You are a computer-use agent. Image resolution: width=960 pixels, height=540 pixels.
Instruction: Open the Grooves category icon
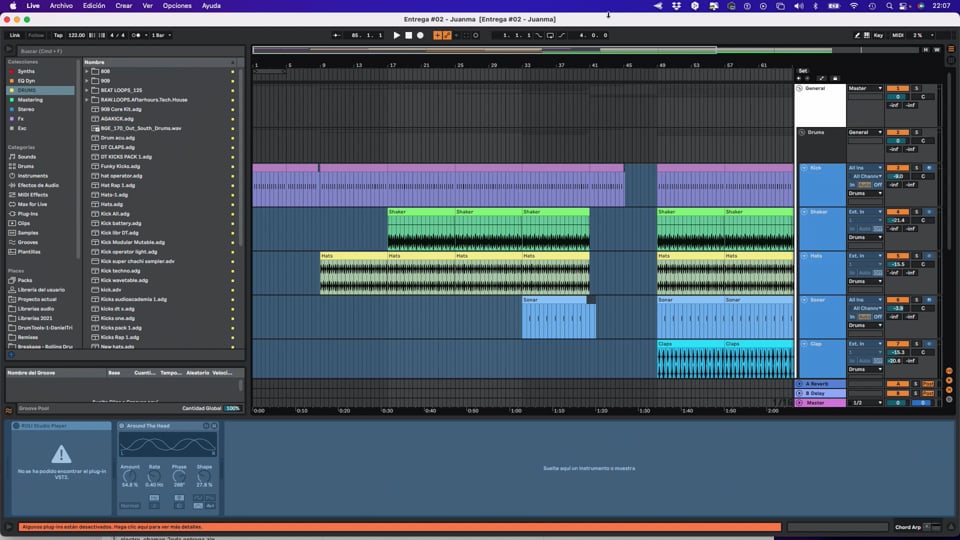12,242
